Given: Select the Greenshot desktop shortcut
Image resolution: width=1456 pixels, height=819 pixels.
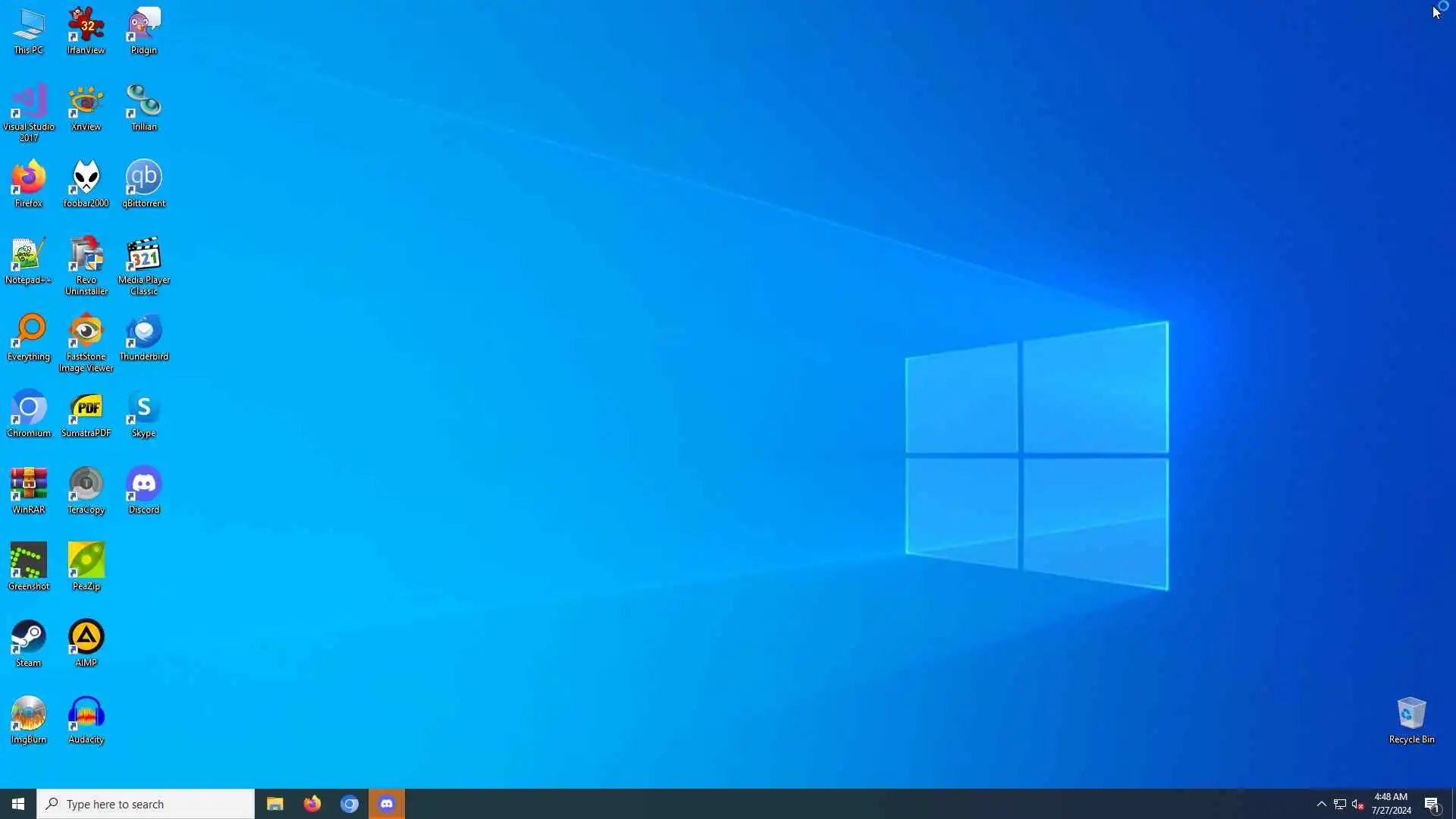Looking at the screenshot, I should (29, 566).
